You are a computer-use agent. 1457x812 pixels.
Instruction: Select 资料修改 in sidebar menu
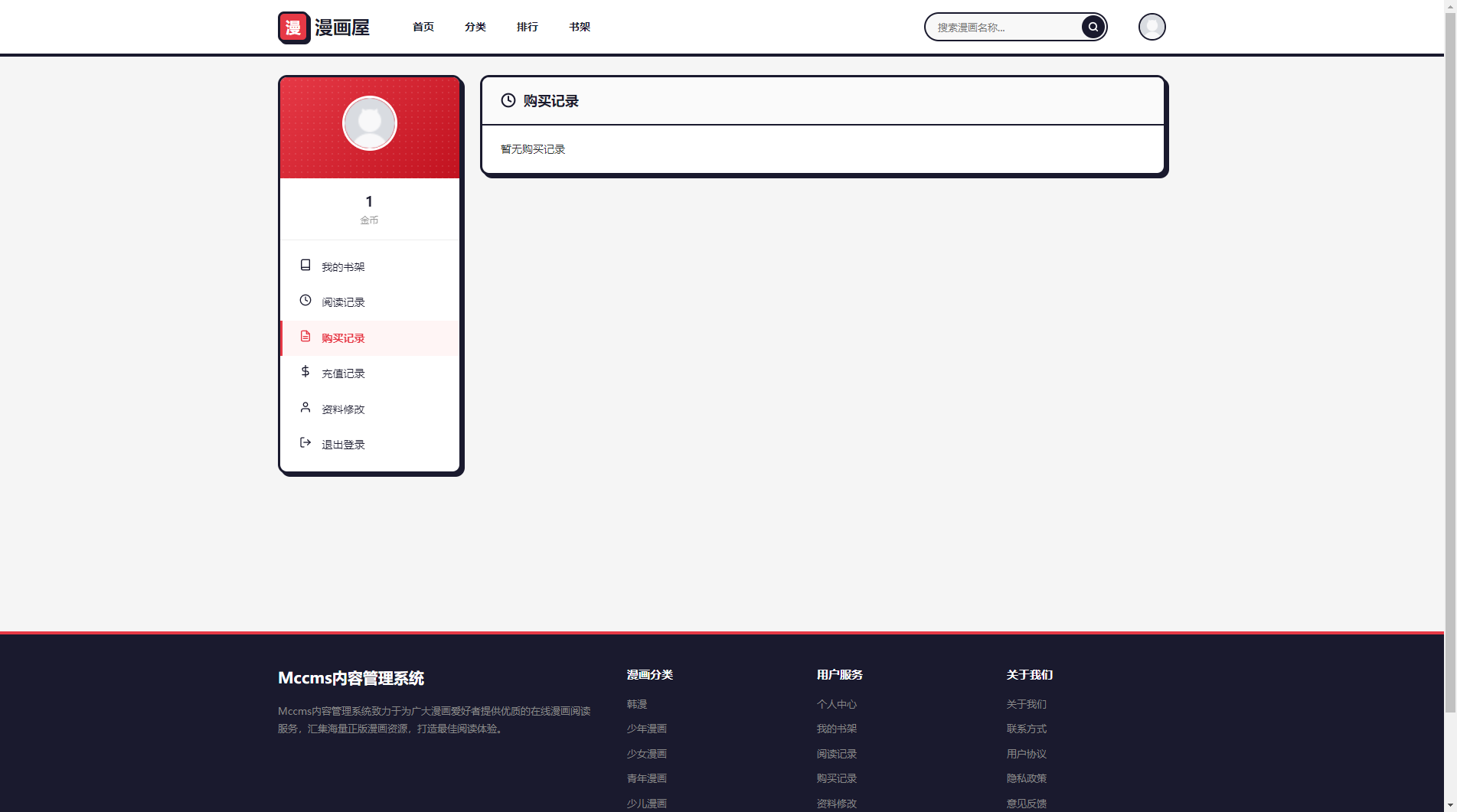point(370,409)
